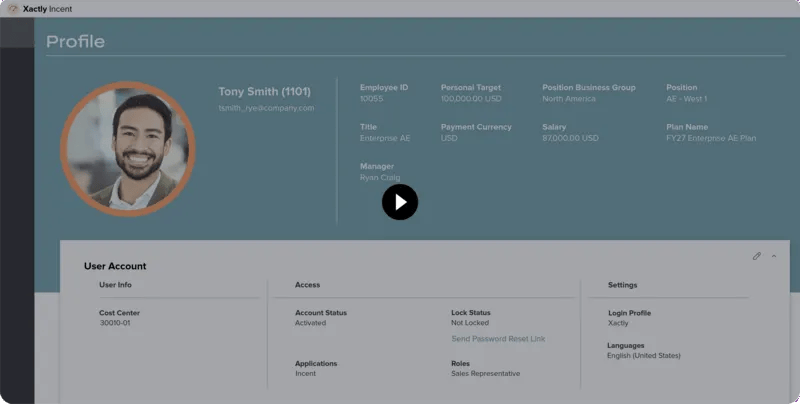
Task: Click Title value Enterprise AE
Action: (385, 138)
